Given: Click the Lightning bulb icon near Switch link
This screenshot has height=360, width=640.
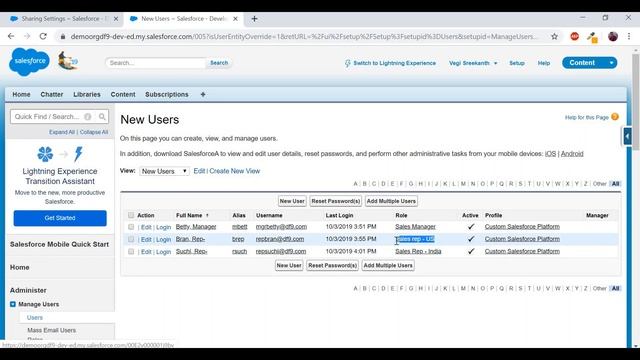Looking at the screenshot, I should point(348,63).
